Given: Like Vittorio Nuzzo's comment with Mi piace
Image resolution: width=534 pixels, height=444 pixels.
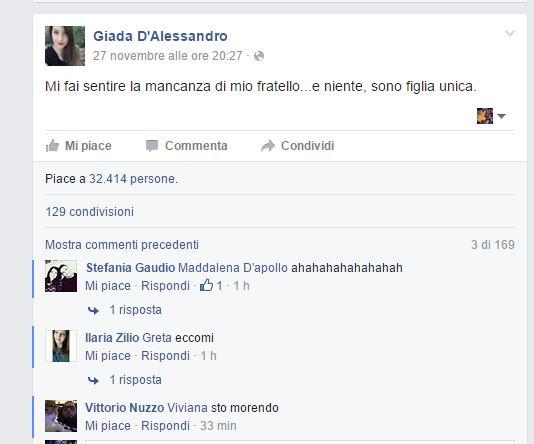Looking at the screenshot, I should click(108, 426).
